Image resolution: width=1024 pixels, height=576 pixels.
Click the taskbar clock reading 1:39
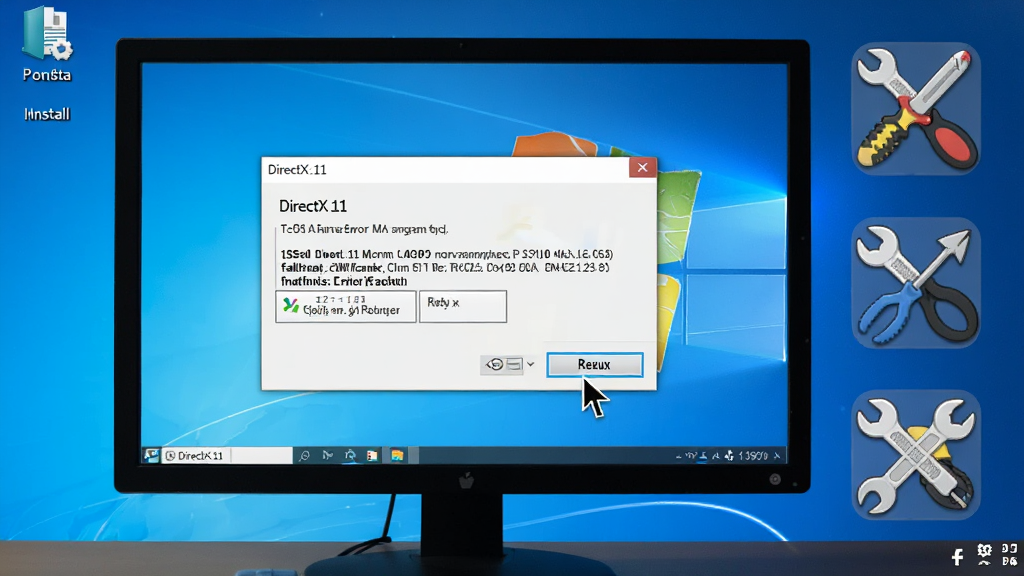753,456
